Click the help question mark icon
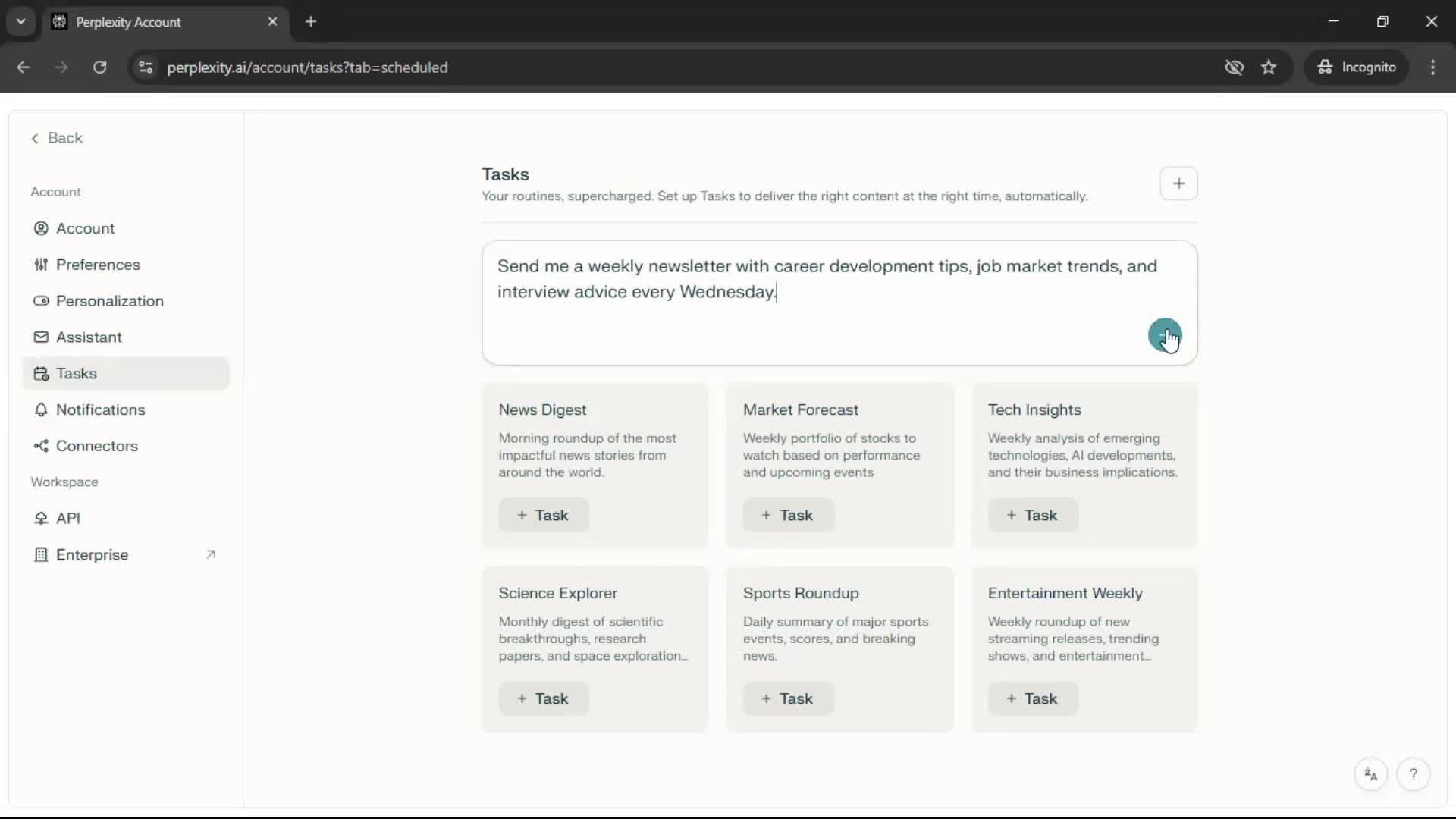1456x819 pixels. [1413, 774]
